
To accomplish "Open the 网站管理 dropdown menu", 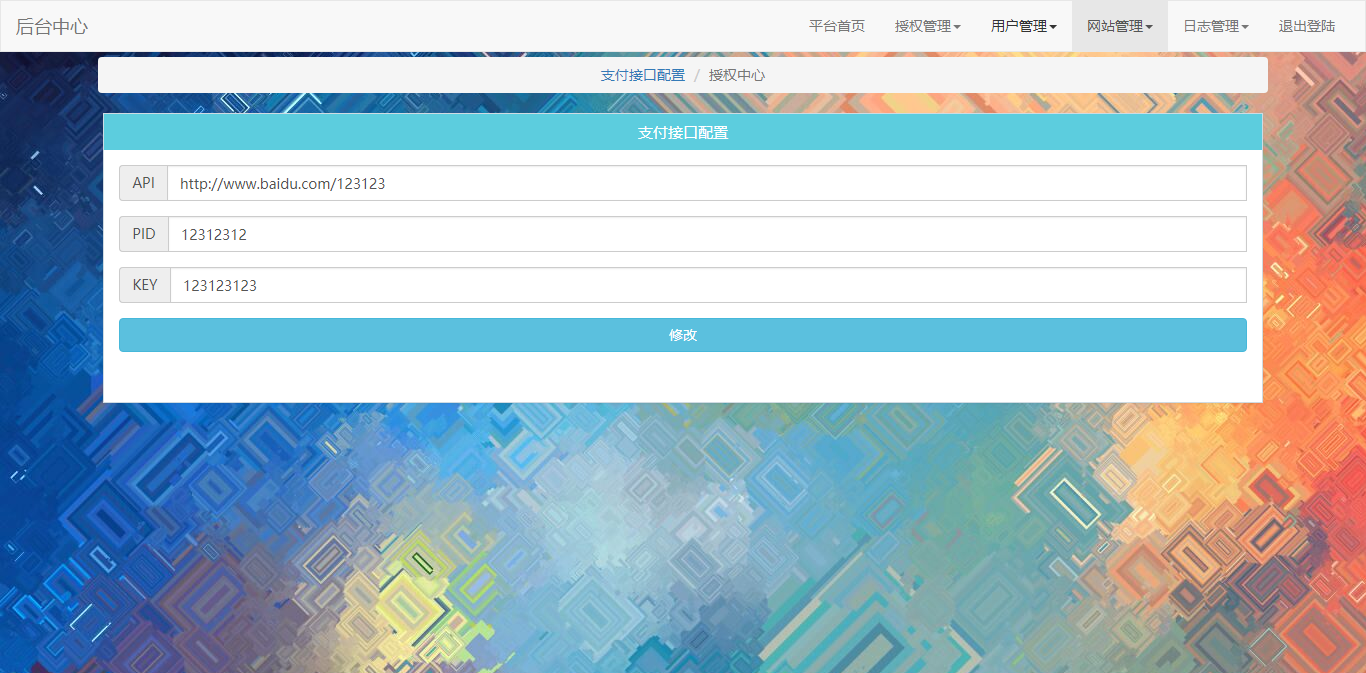I will 1119,26.
